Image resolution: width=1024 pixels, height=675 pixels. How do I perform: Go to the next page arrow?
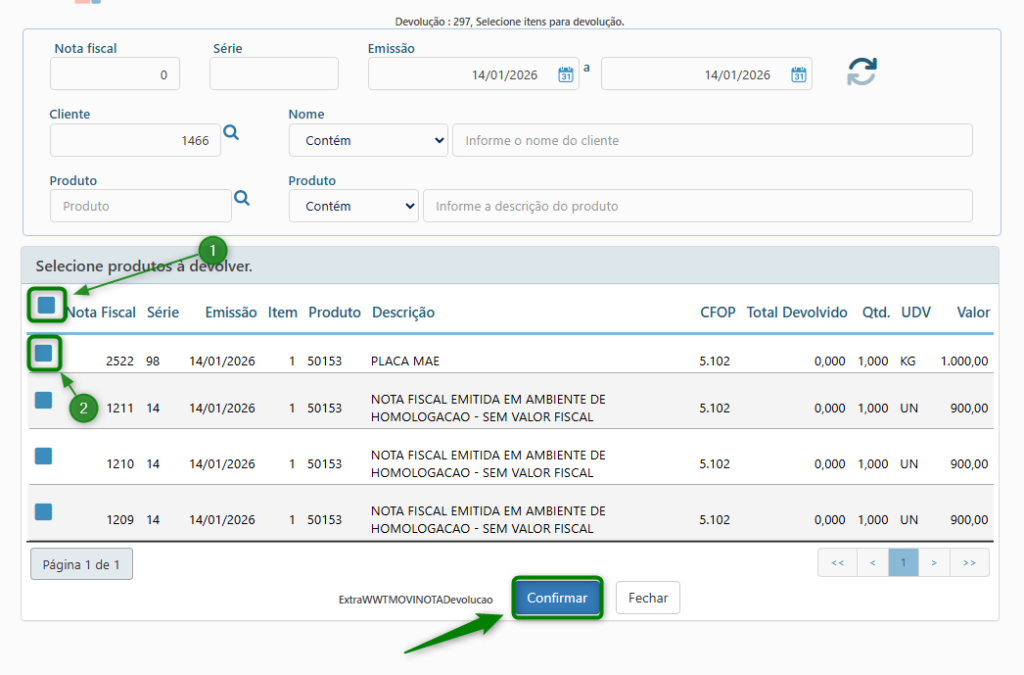coord(934,563)
